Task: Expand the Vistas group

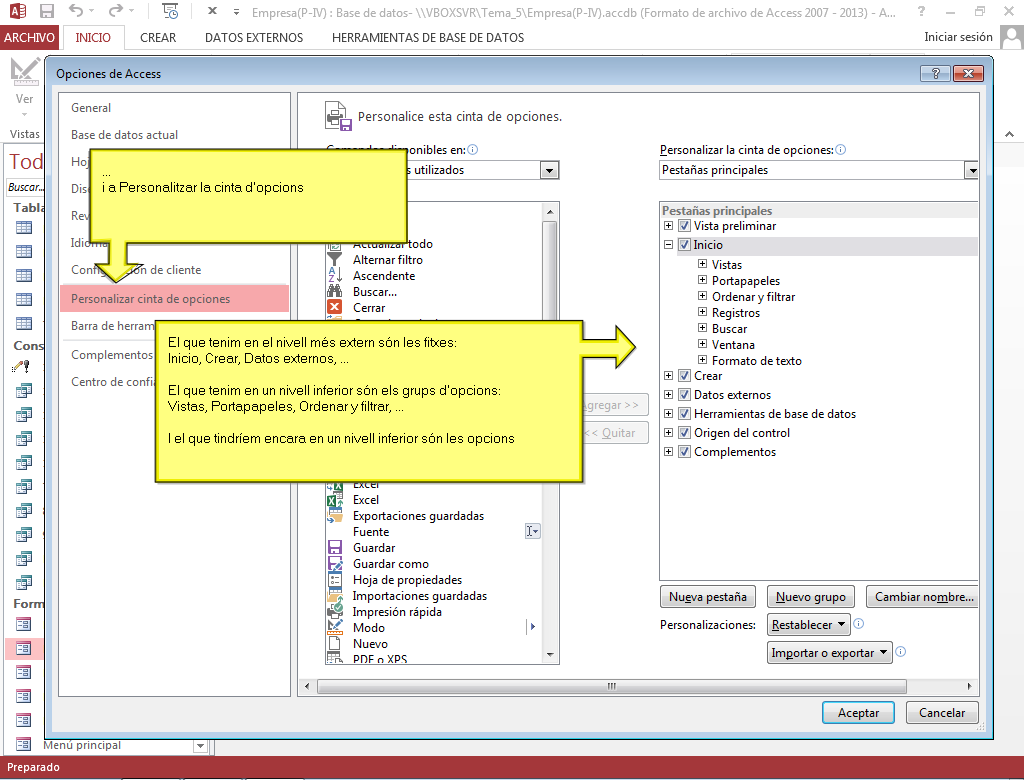Action: 702,264
